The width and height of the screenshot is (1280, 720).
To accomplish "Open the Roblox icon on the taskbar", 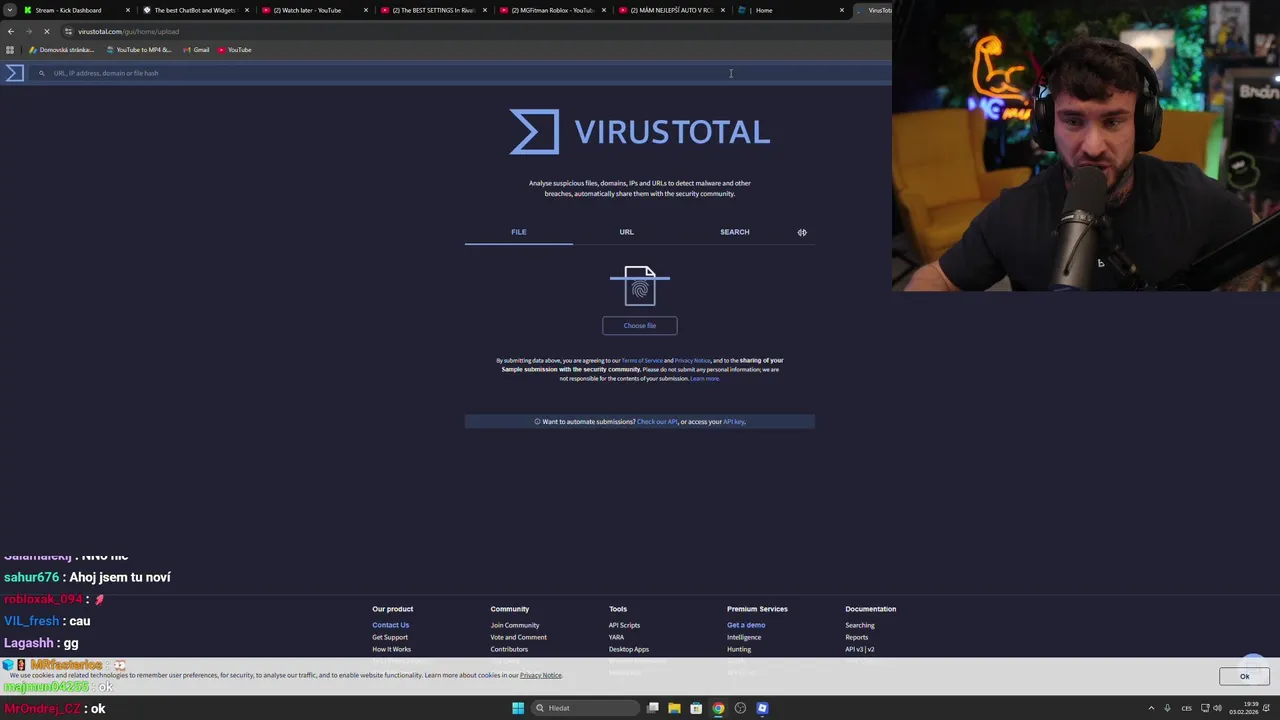I will pos(762,708).
